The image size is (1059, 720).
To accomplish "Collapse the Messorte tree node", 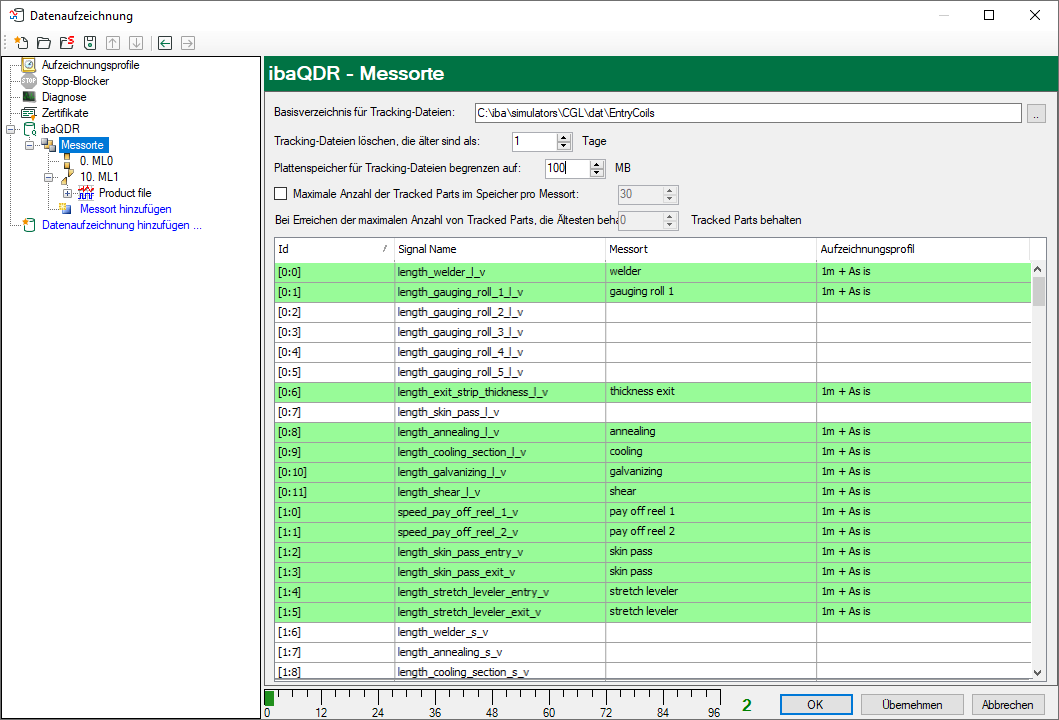I will (29, 145).
